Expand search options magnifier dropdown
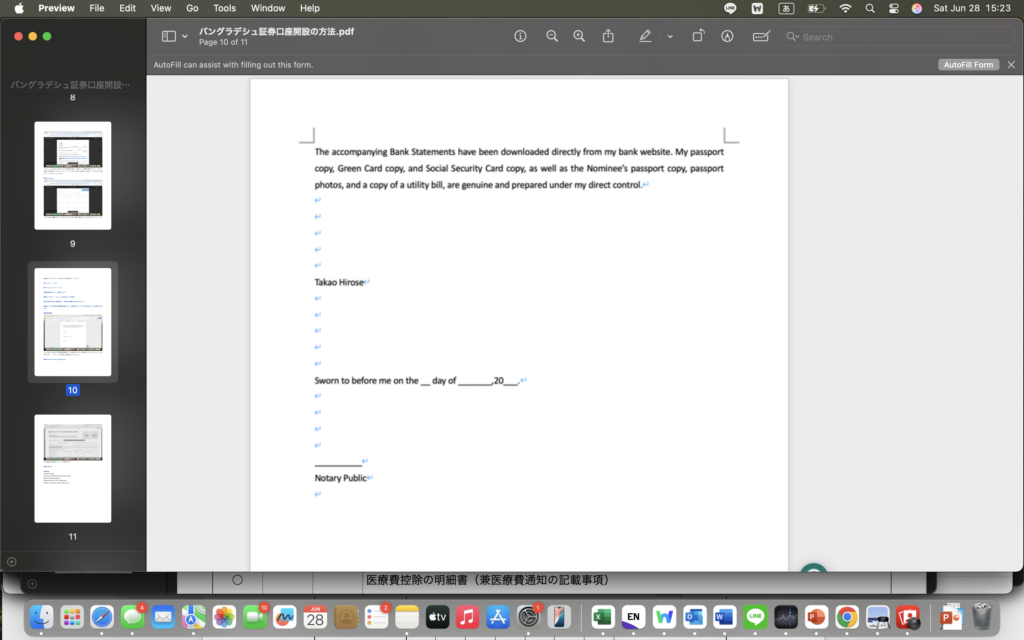Image resolution: width=1024 pixels, height=640 pixels. click(793, 37)
